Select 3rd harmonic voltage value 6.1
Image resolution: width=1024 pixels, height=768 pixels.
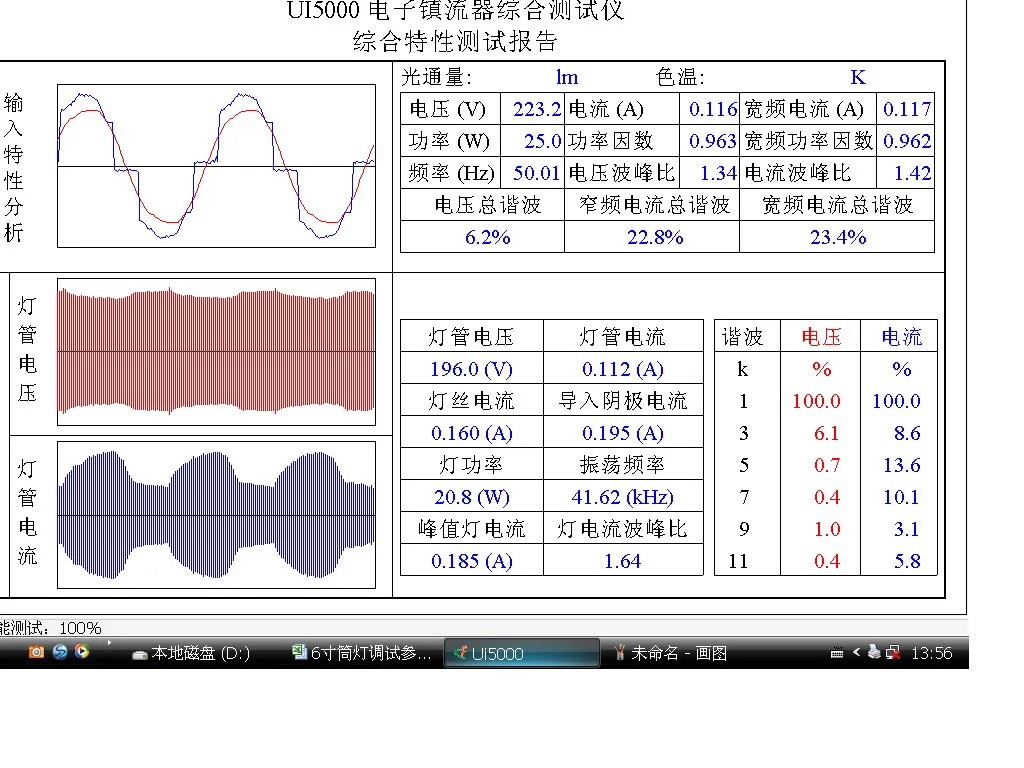tap(827, 434)
